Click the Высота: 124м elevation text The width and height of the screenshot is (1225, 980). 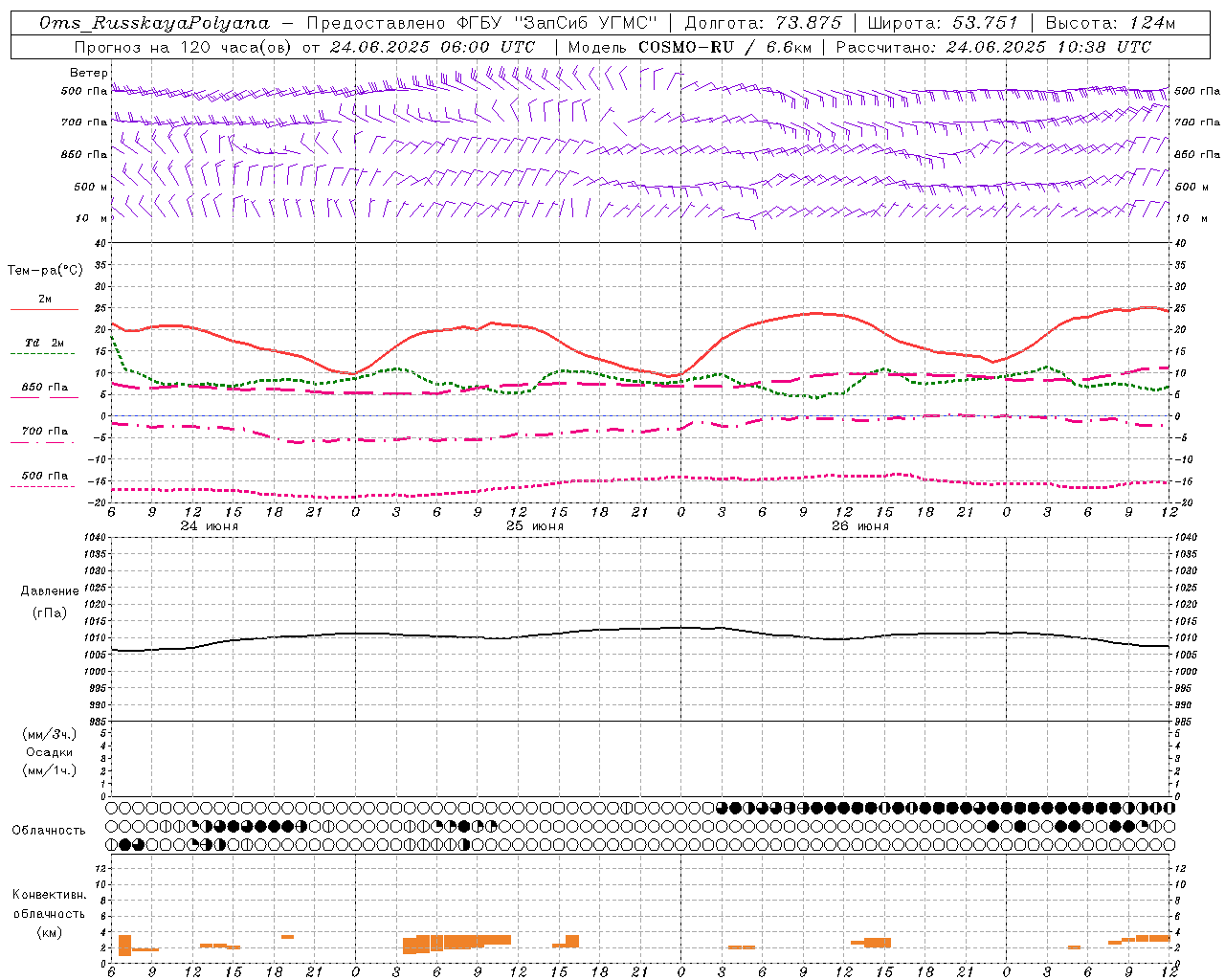(x=1110, y=23)
